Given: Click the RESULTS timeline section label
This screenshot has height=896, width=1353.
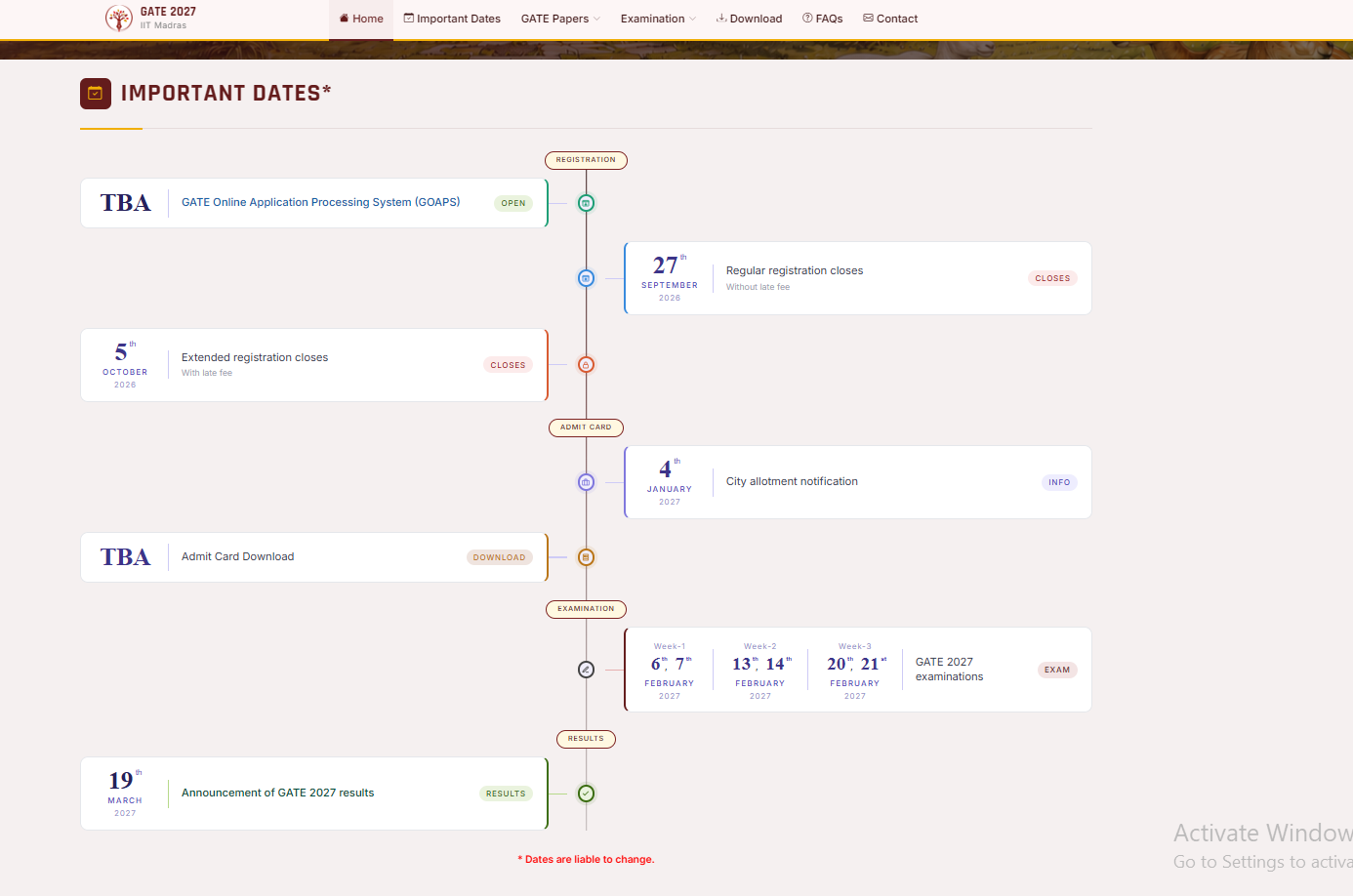Looking at the screenshot, I should point(586,739).
